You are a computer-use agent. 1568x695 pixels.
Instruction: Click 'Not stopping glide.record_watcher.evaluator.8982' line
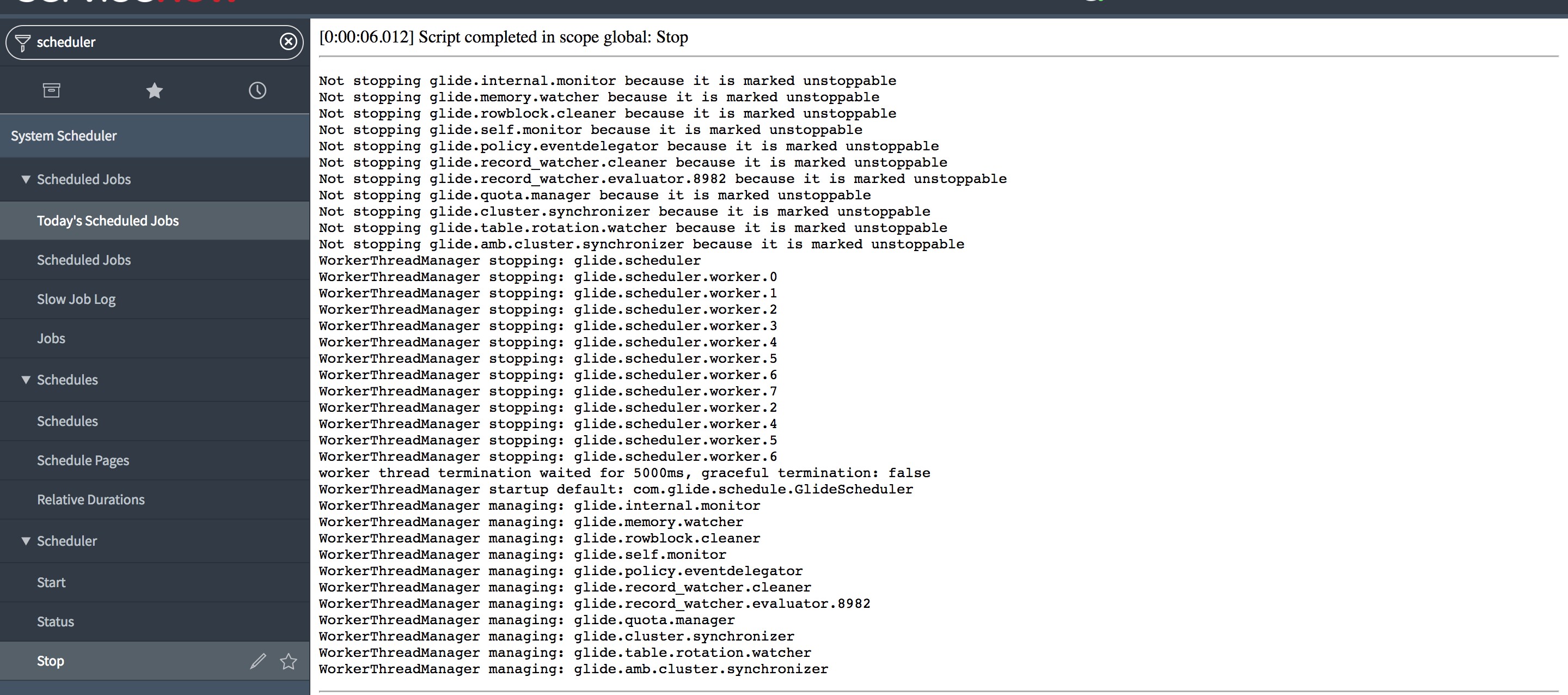tap(663, 179)
